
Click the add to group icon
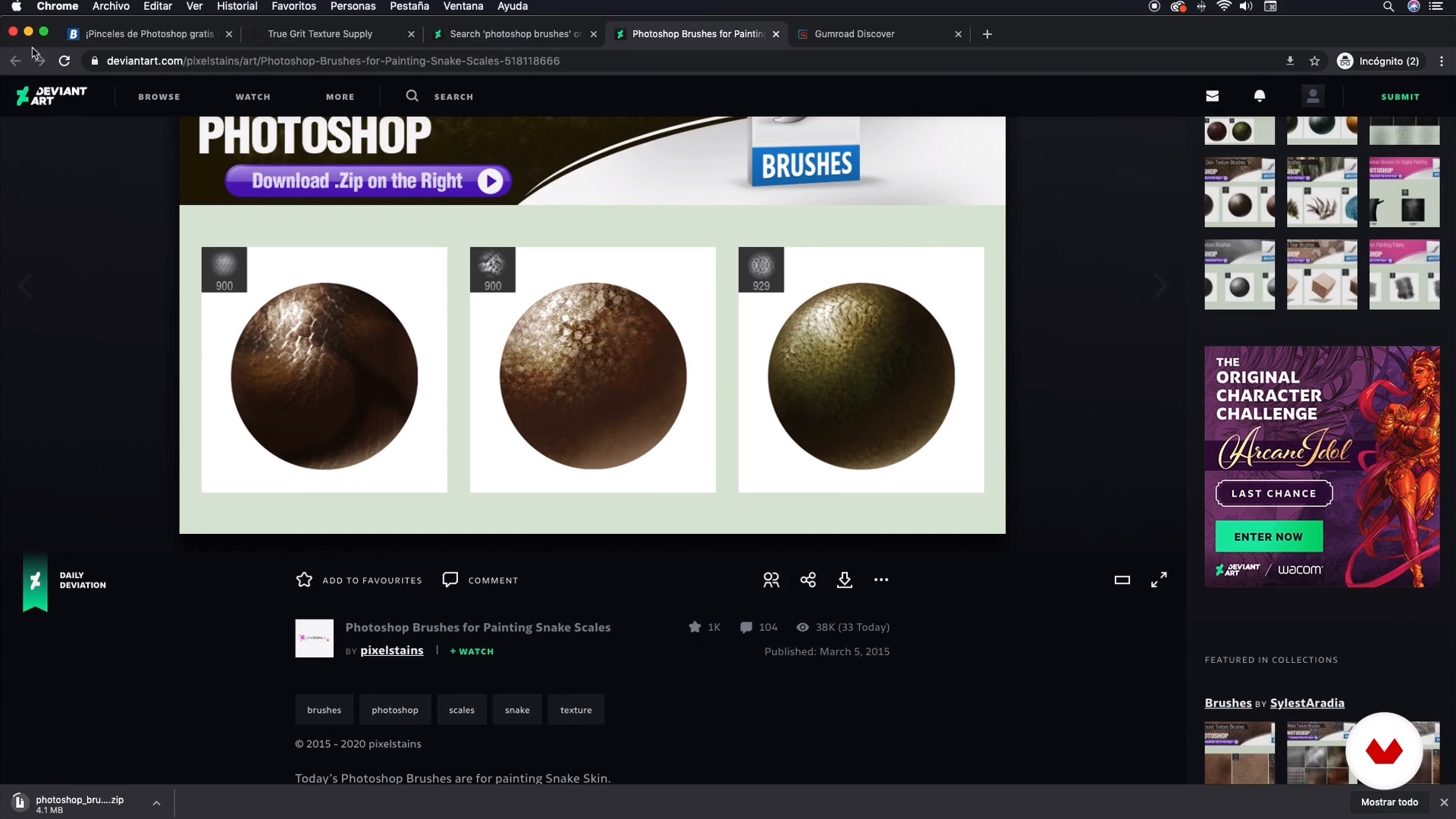tap(771, 580)
